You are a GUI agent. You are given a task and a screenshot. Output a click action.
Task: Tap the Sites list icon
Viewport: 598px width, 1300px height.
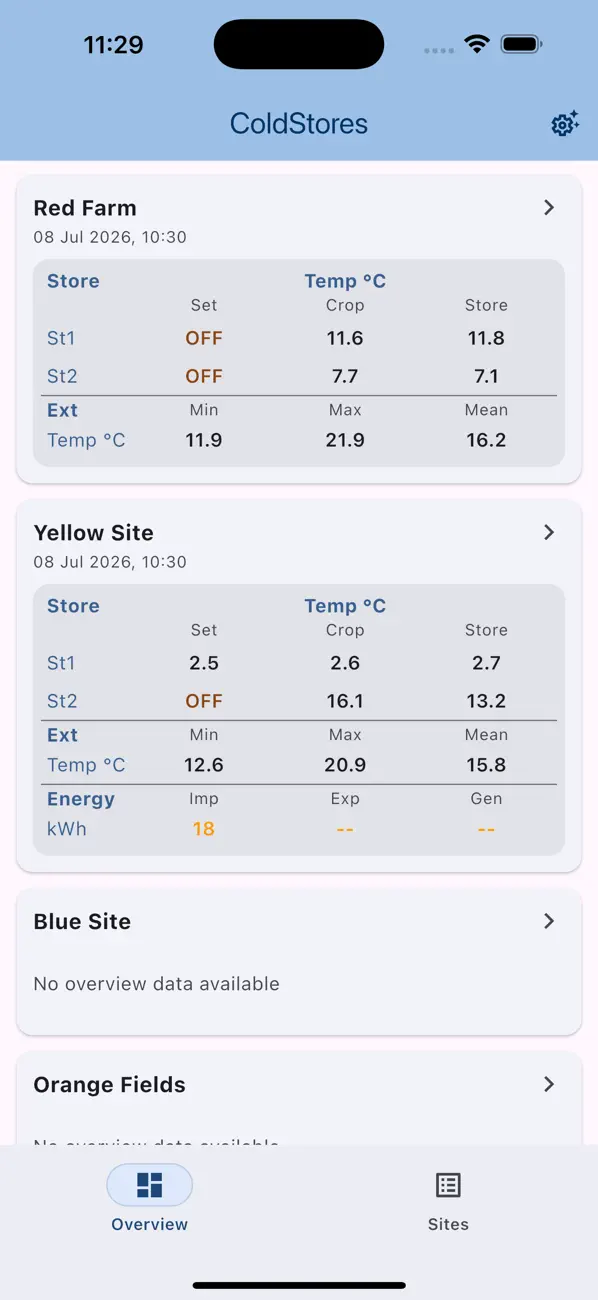[x=448, y=1185]
